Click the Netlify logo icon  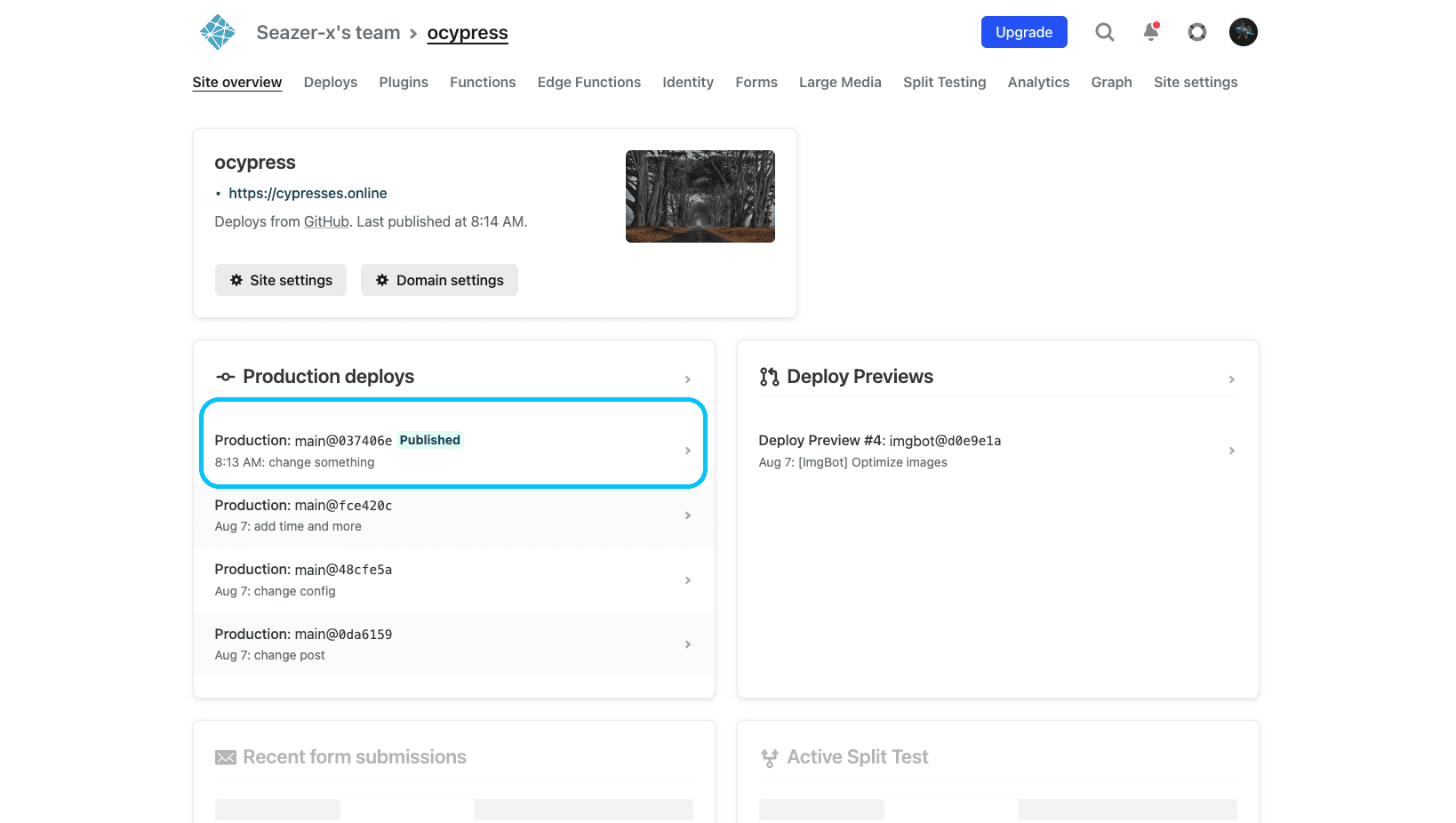218,32
